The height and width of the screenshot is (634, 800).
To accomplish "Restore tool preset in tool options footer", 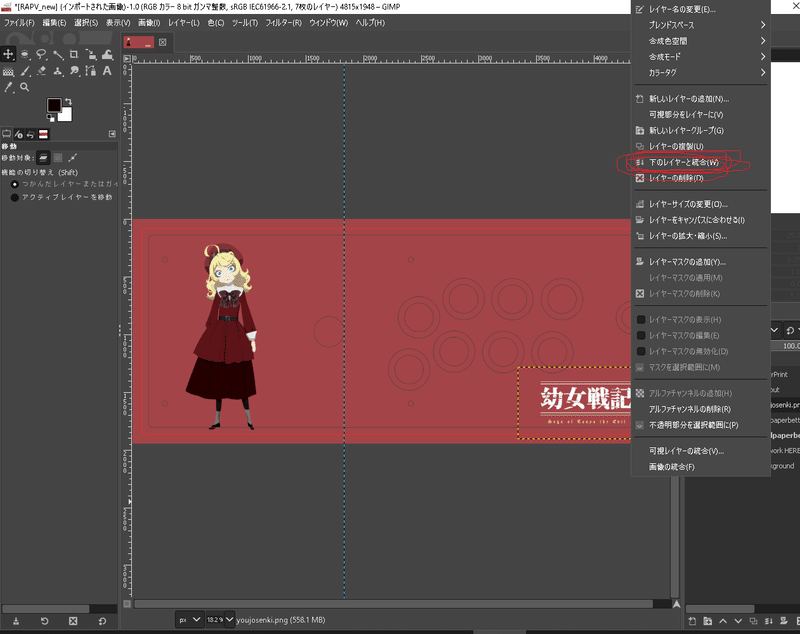I will [x=44, y=621].
